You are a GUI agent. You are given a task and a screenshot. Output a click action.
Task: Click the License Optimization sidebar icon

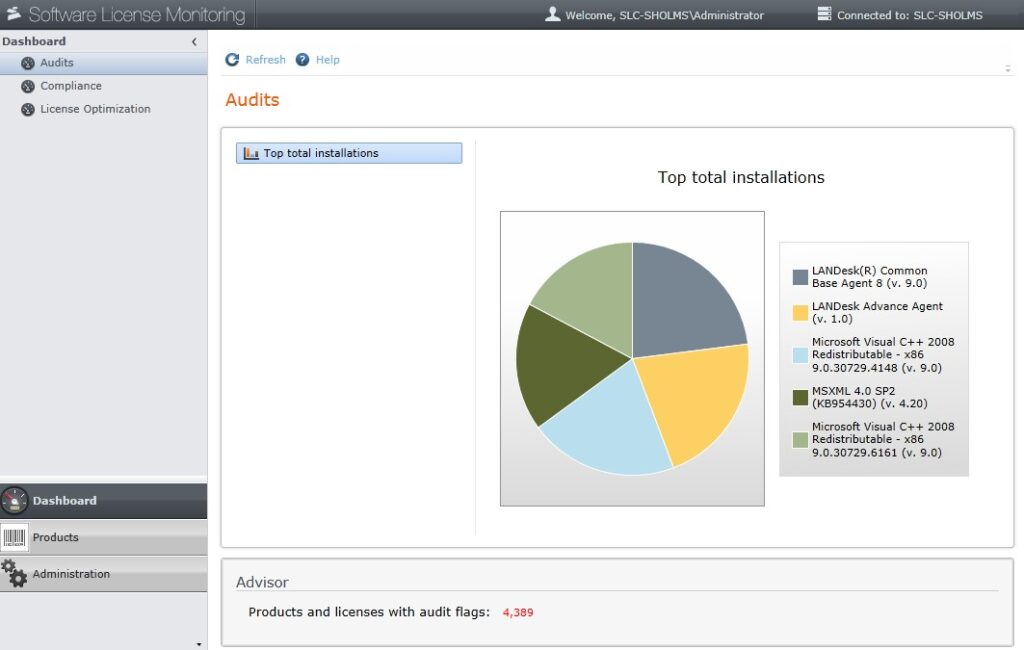(x=27, y=110)
